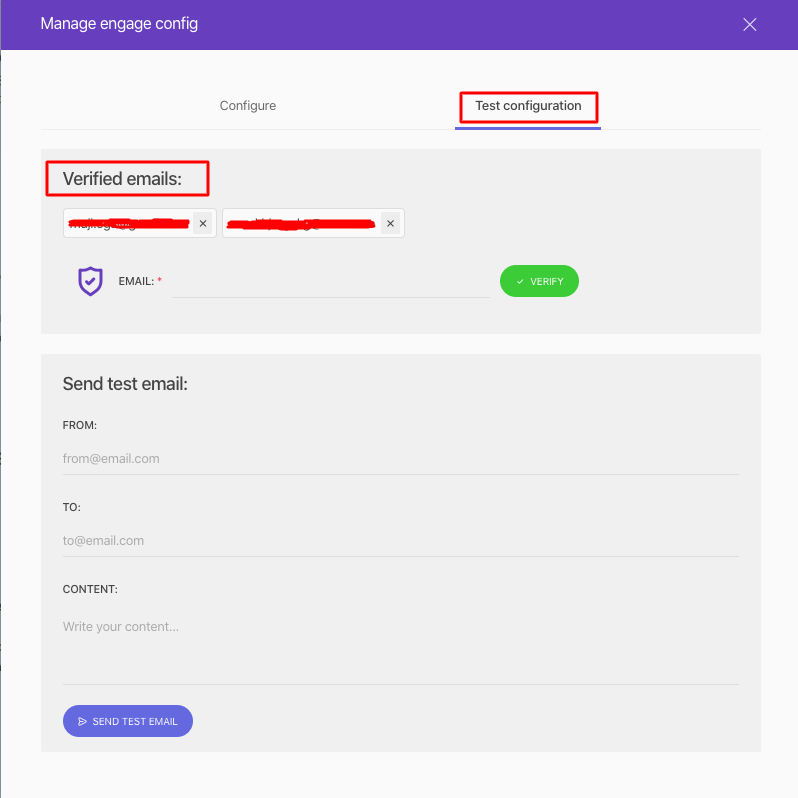Select the Test configuration tab
The image size is (798, 798).
528,106
